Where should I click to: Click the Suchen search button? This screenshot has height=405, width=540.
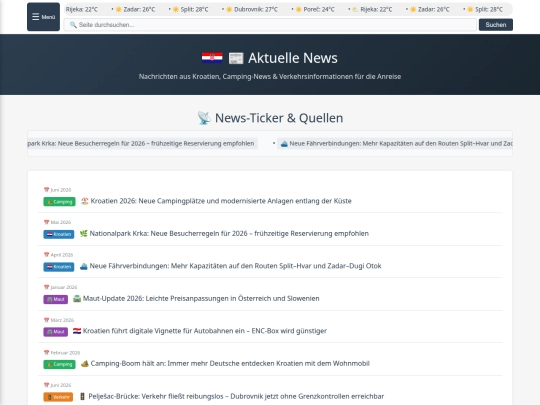point(496,25)
